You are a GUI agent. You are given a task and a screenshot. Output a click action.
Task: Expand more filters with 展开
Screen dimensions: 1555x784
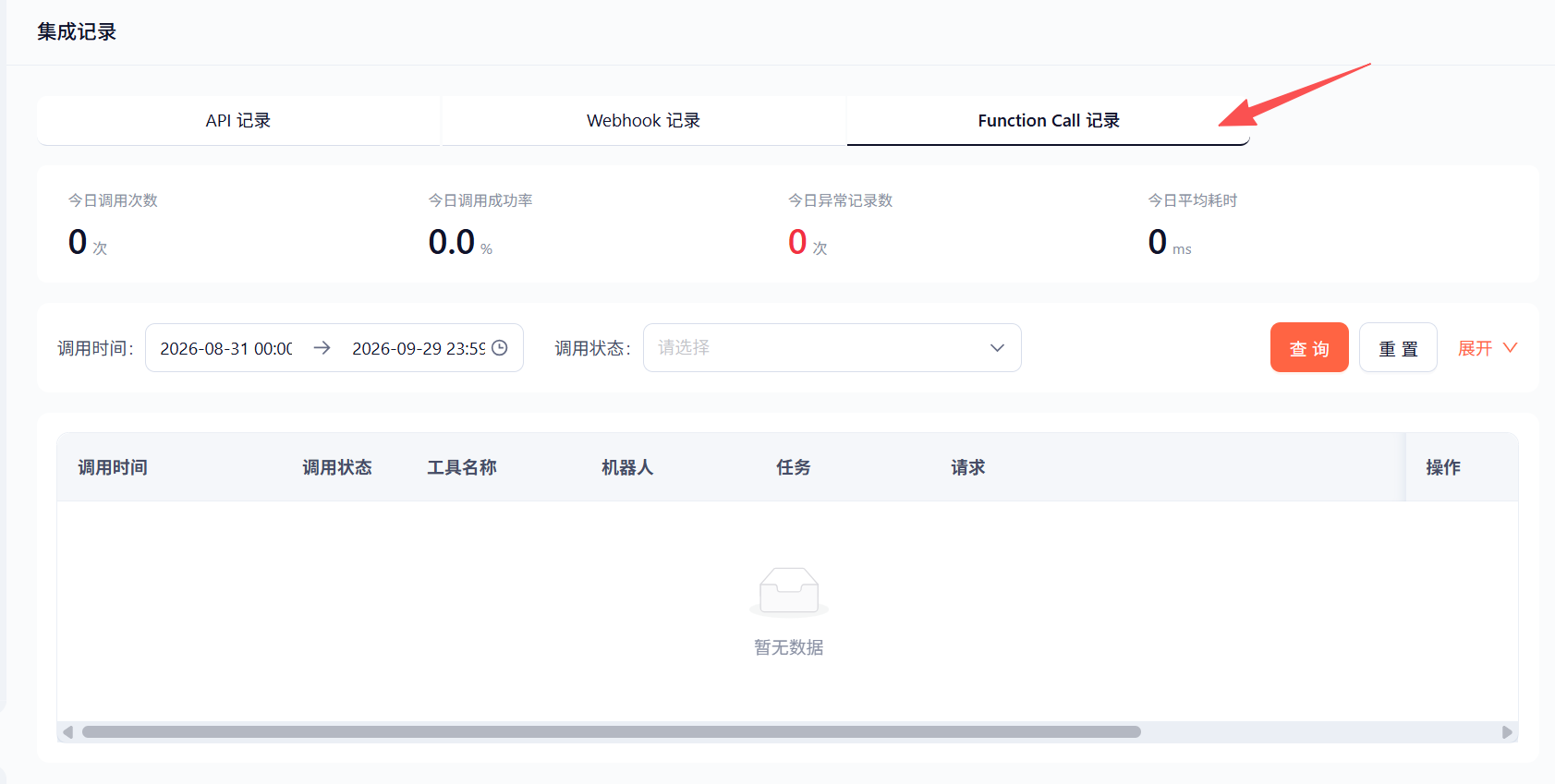point(1488,348)
